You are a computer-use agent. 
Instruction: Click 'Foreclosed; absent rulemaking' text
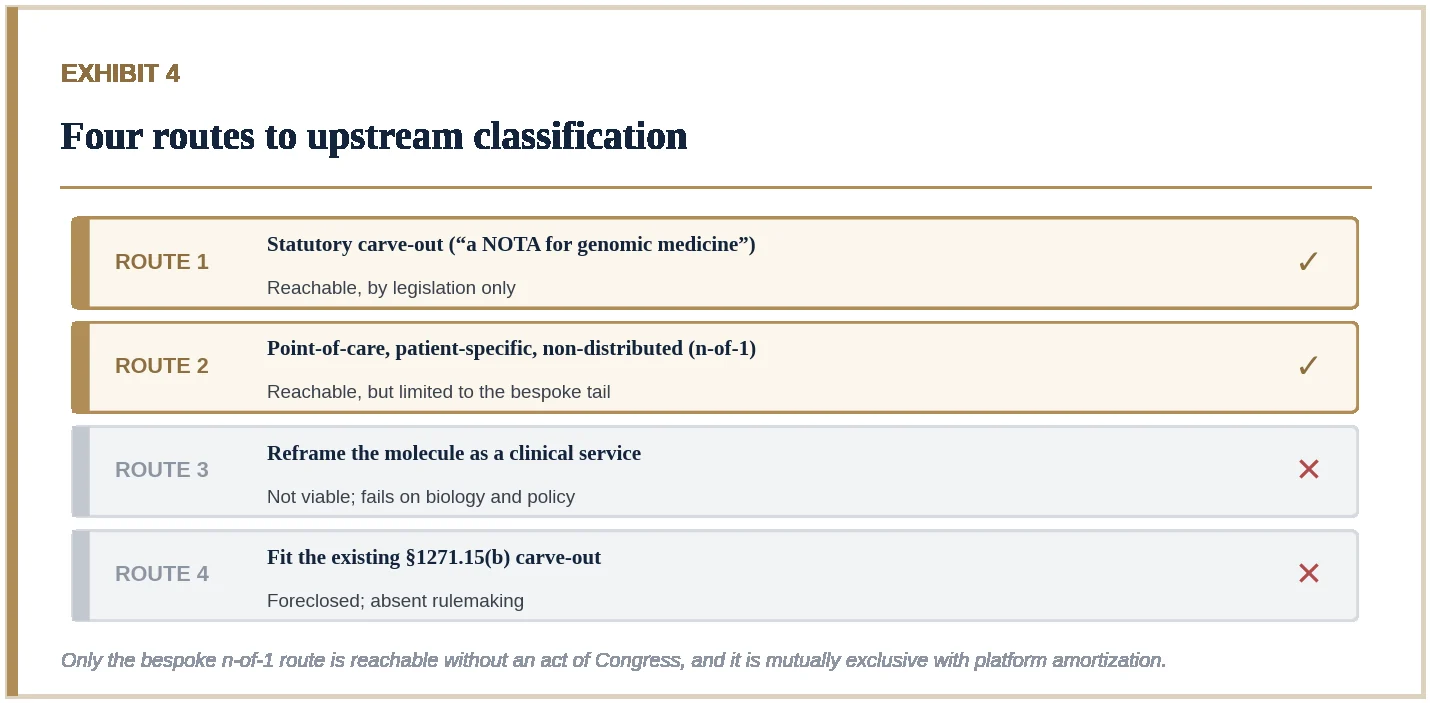coord(395,601)
